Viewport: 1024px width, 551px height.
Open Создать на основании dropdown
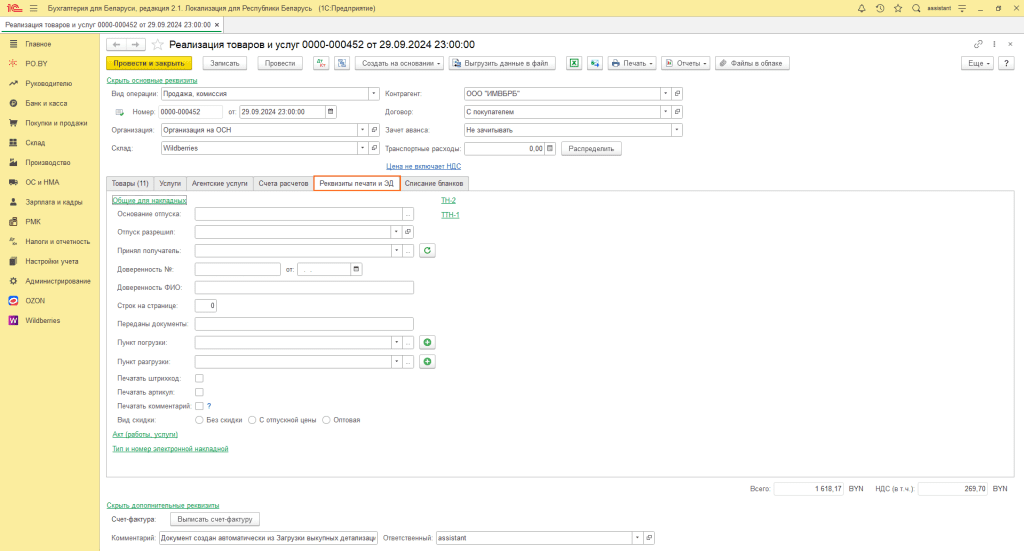click(x=400, y=63)
